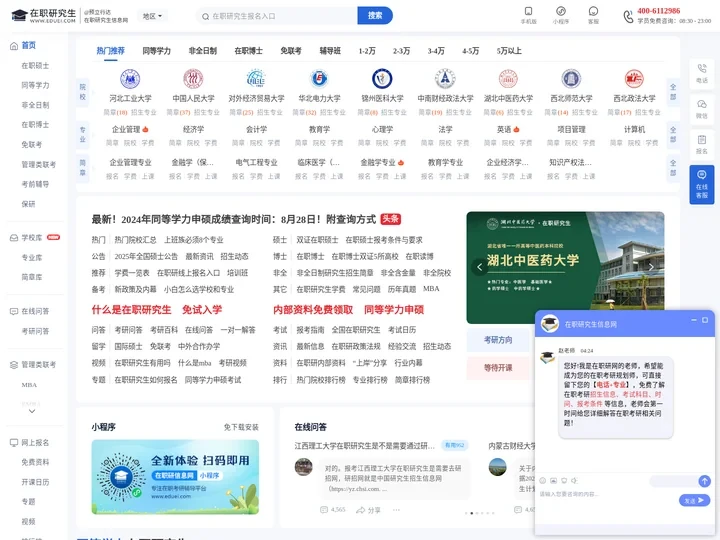
Task: Open the 手机版 phone icon
Action: 529,11
